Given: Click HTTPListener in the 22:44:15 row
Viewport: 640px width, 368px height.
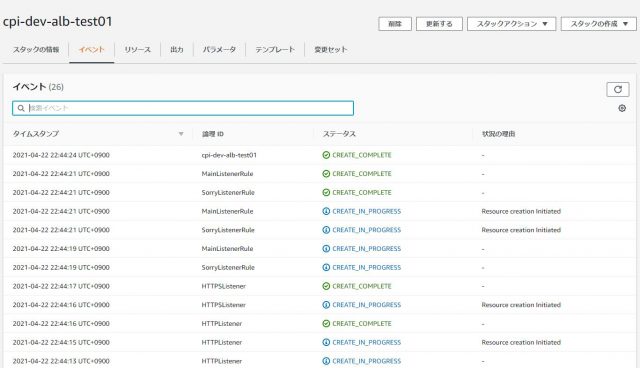Looking at the screenshot, I should coord(222,342).
